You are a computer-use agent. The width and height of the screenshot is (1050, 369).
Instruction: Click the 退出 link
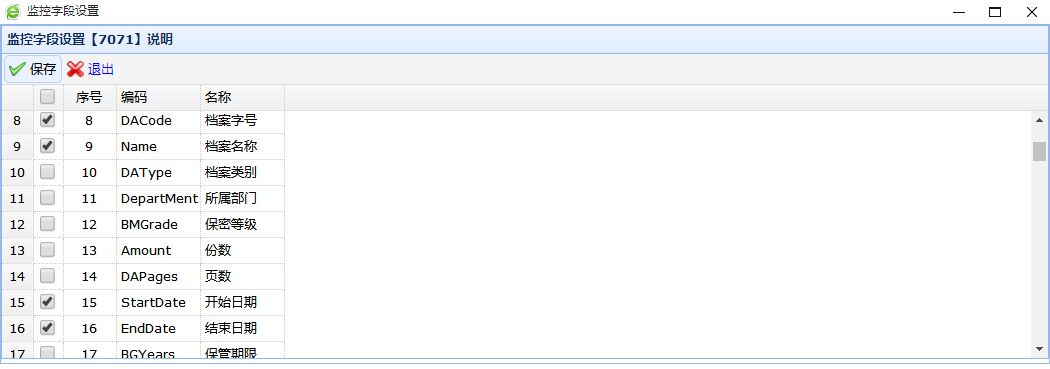pos(100,69)
